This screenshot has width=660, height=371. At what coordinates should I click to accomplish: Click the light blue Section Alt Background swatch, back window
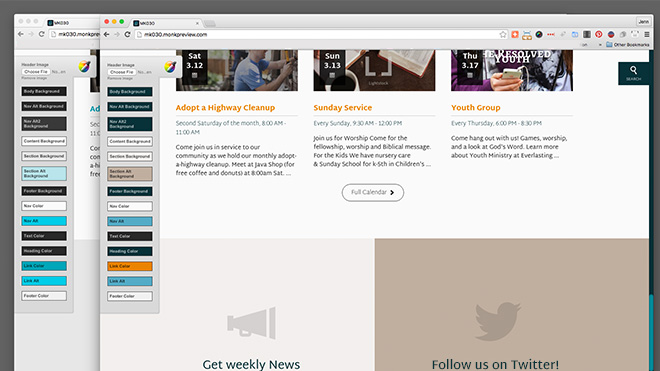tap(44, 173)
